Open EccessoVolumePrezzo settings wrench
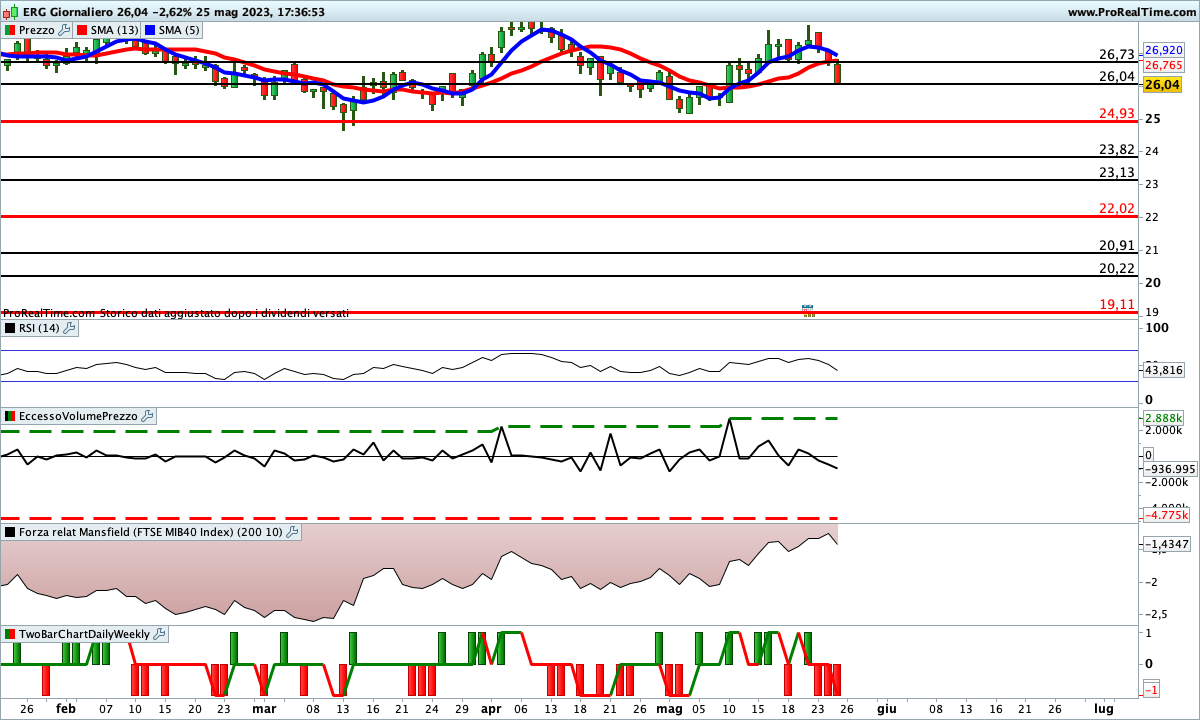The image size is (1200, 720). pyautogui.click(x=147, y=416)
